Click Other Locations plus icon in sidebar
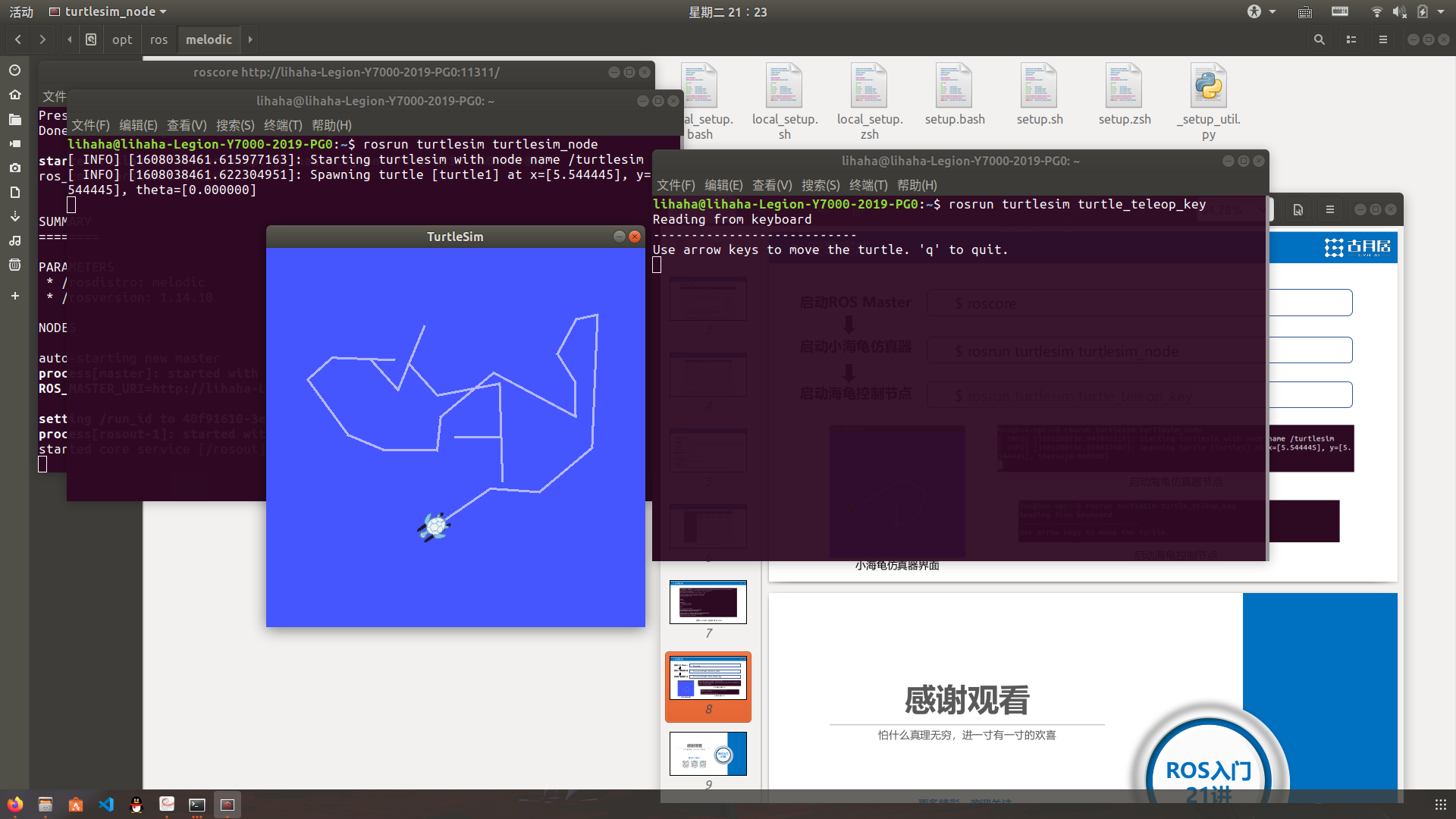The height and width of the screenshot is (819, 1456). [15, 296]
